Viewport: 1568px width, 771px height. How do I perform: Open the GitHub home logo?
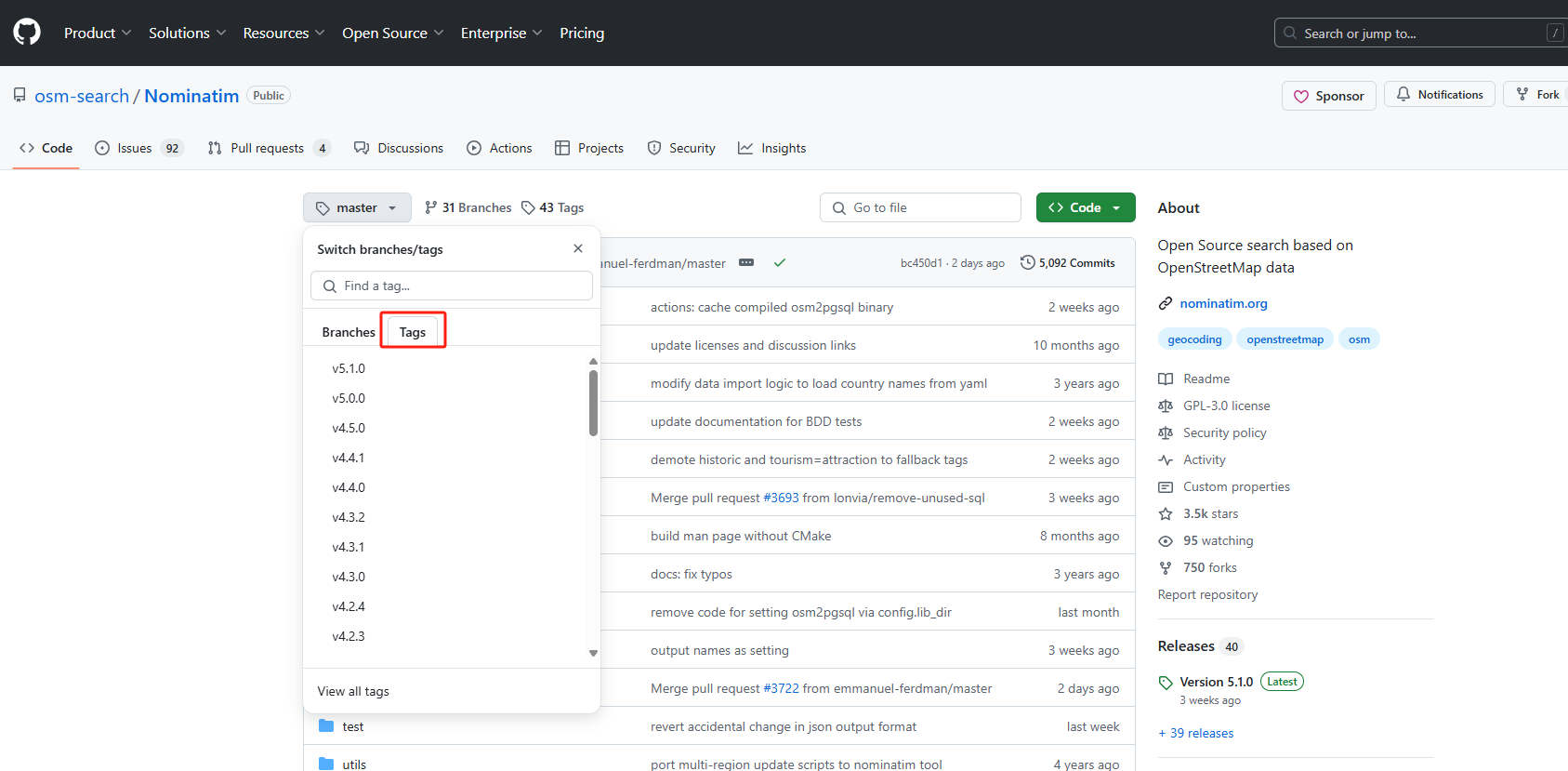tap(27, 33)
